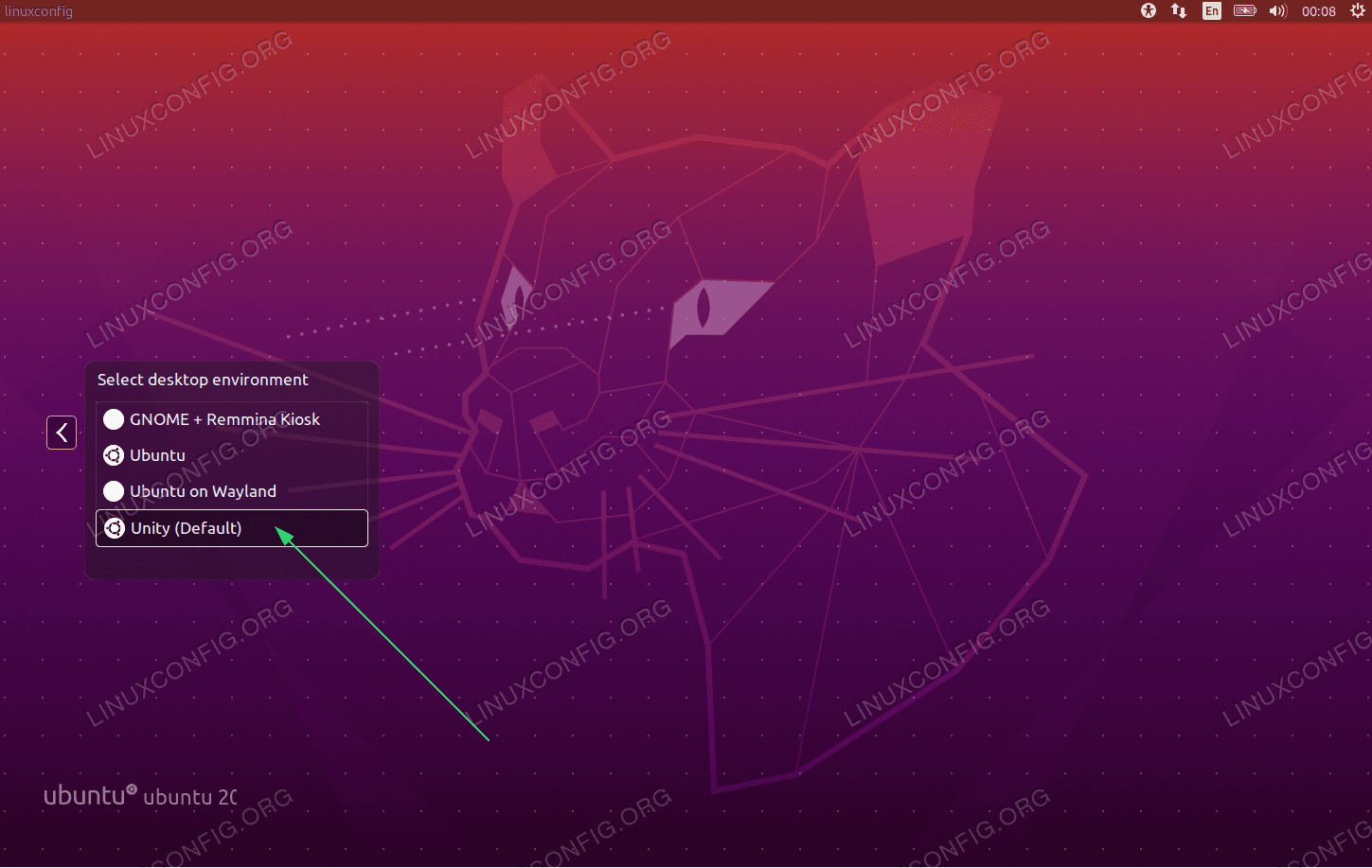This screenshot has width=1372, height=868.
Task: Click the linuxconfig hostname label
Action: click(x=39, y=11)
